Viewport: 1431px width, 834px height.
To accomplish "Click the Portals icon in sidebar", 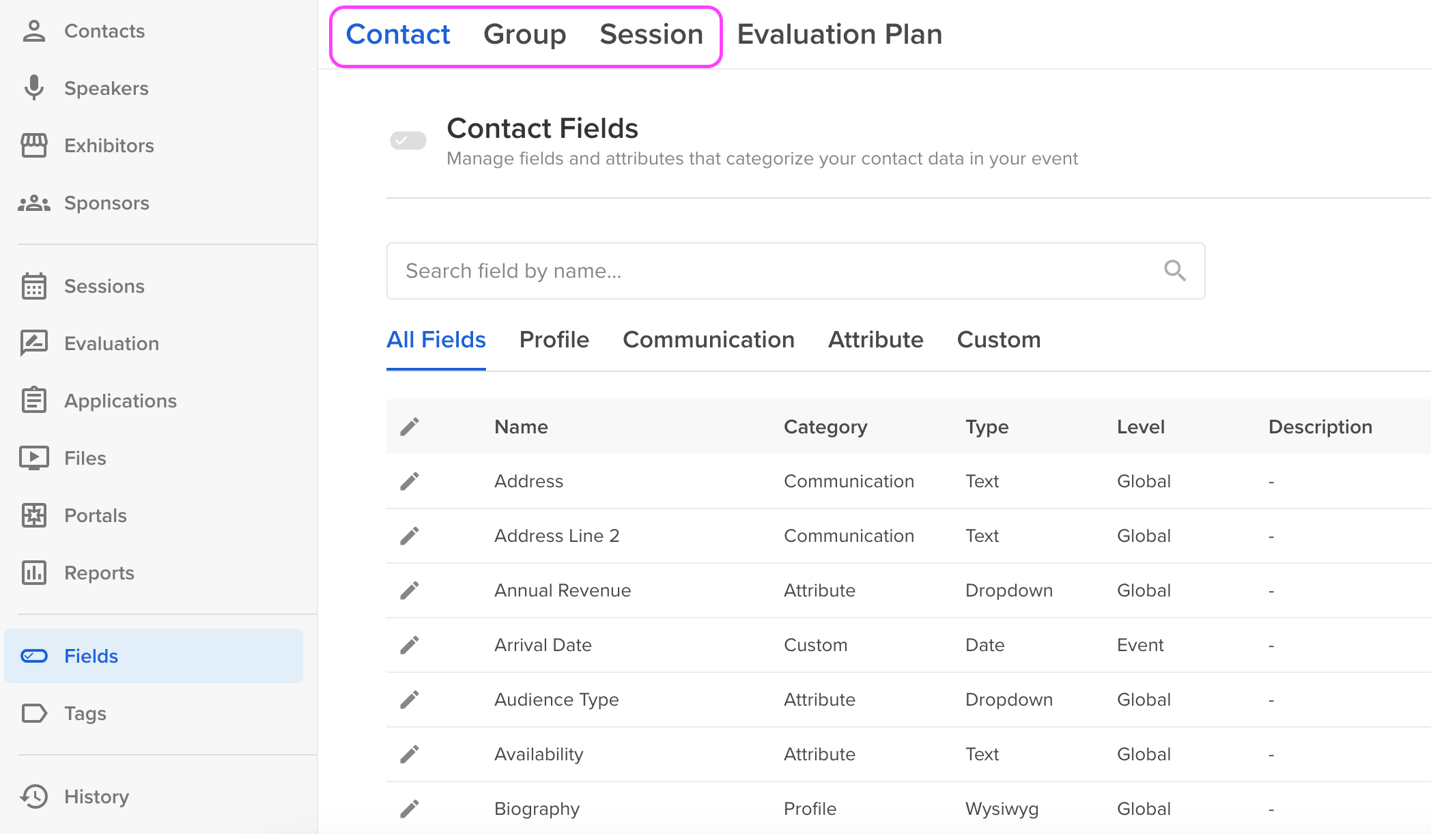I will point(34,516).
